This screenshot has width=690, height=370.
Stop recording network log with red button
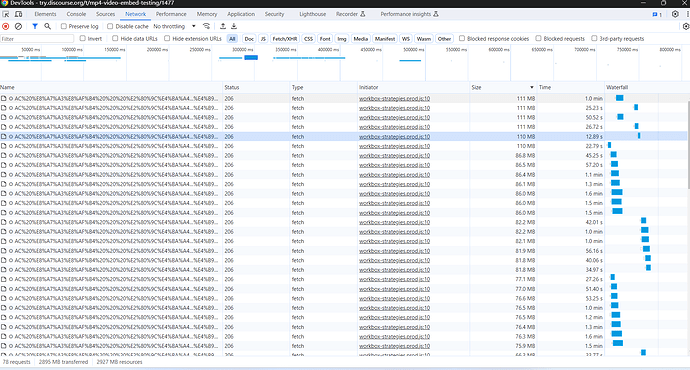tap(6, 26)
